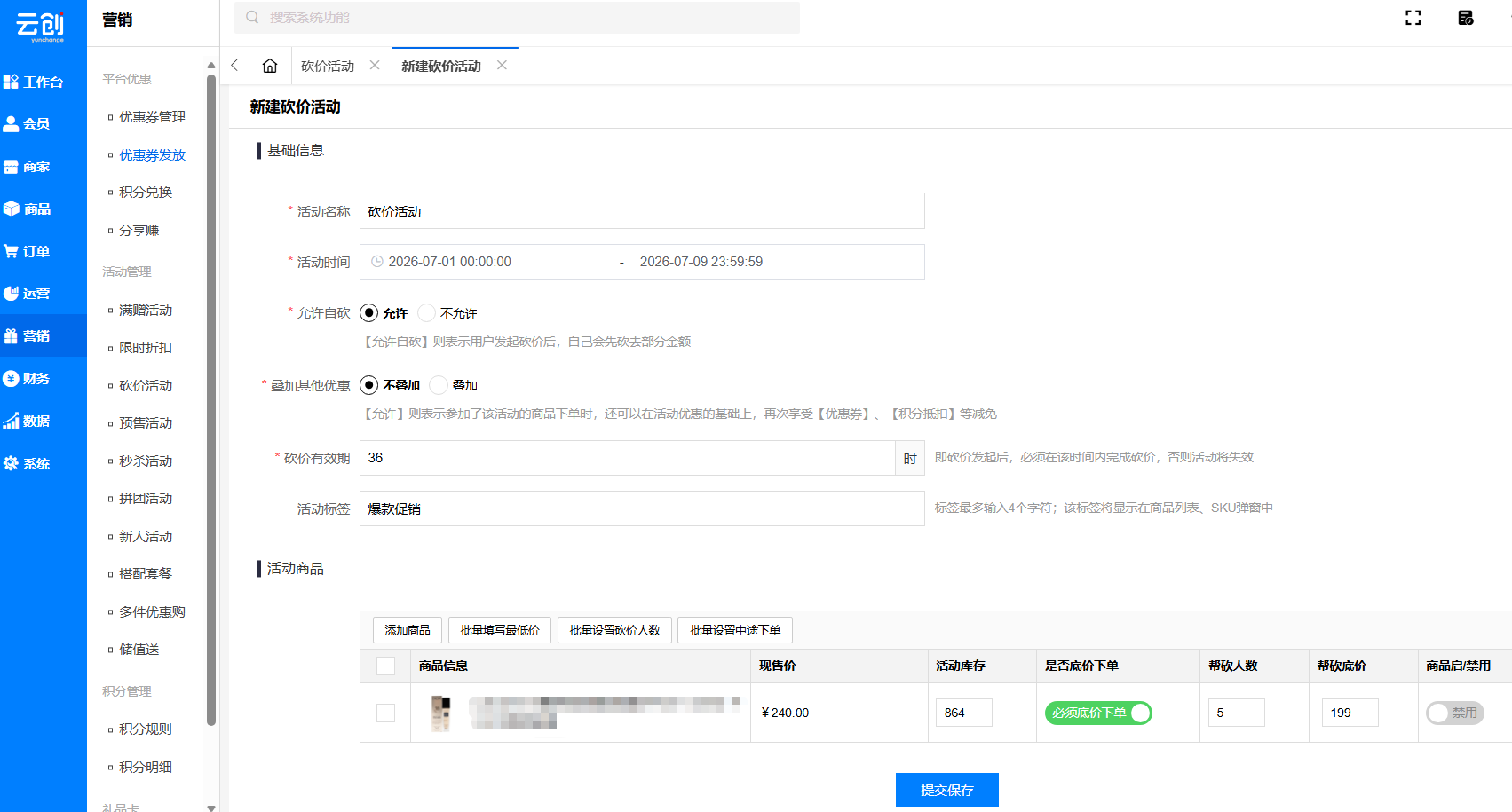Open the 数据 data section
This screenshot has width=1512, height=812.
tap(27, 421)
